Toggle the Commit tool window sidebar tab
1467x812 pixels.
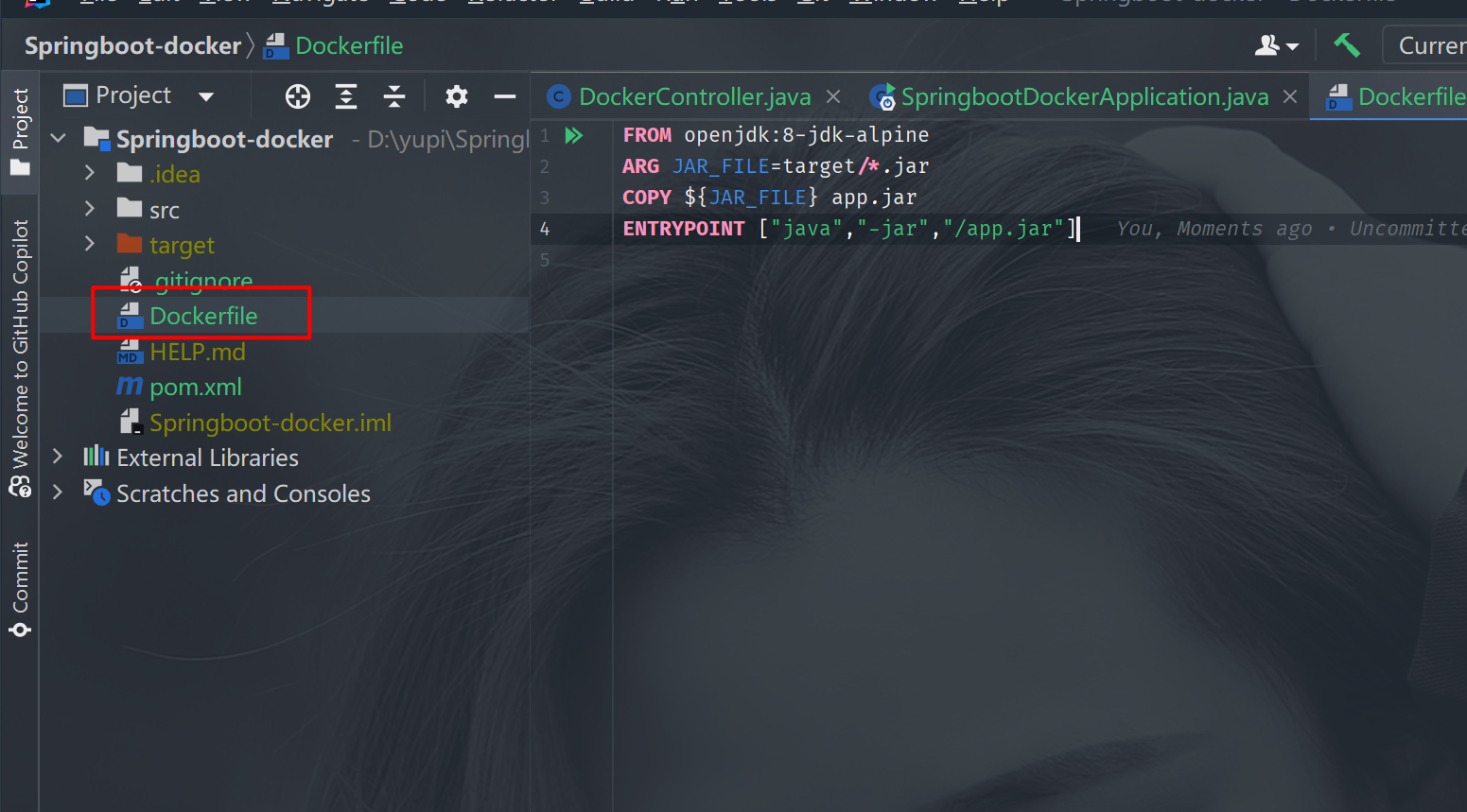(x=20, y=588)
